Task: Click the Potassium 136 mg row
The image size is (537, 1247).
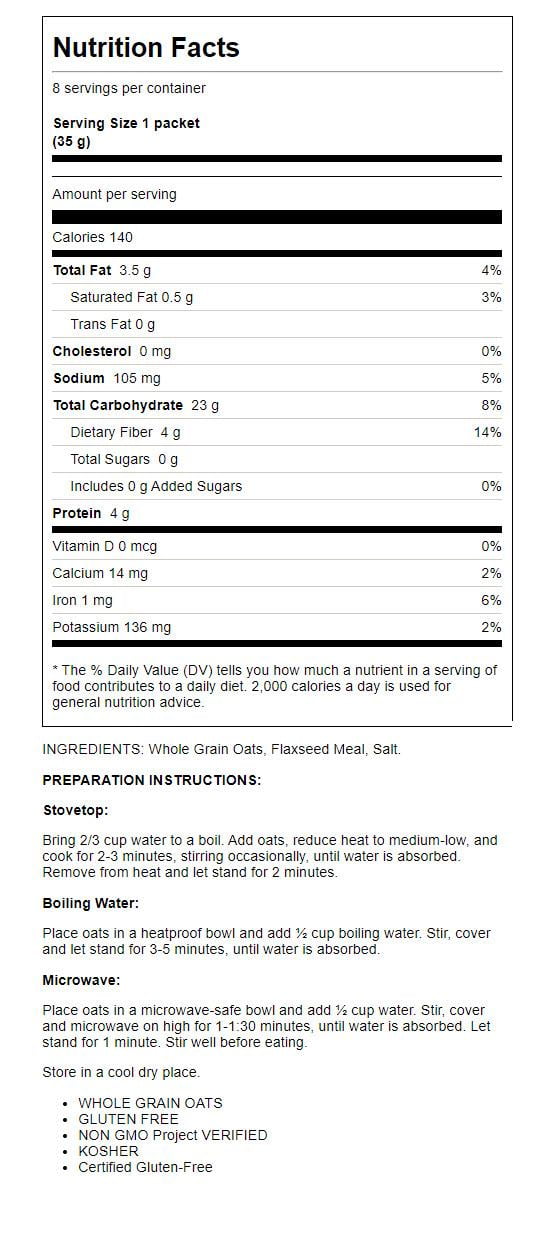Action: click(277, 627)
